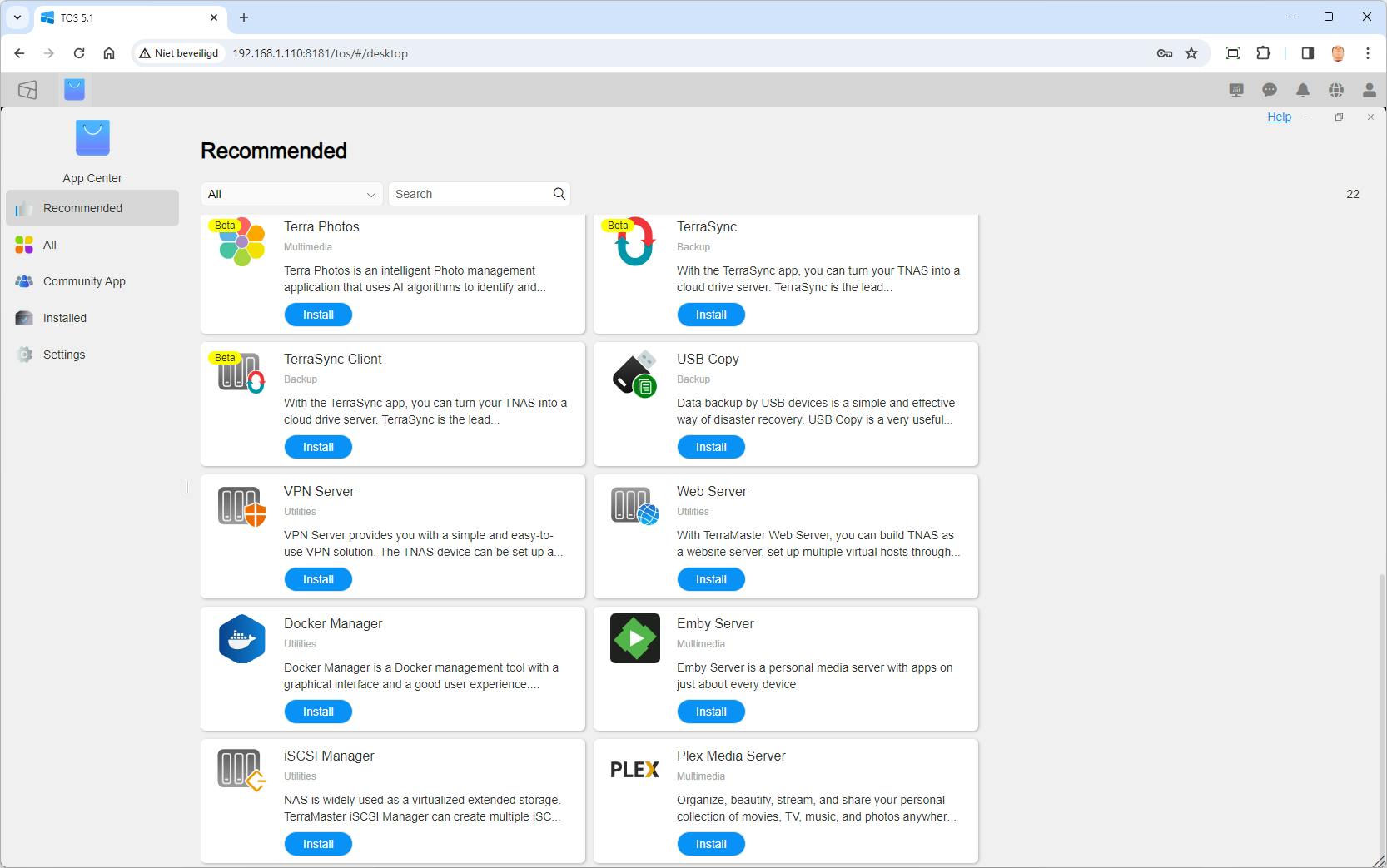Image resolution: width=1387 pixels, height=868 pixels.
Task: Install TerraSync Client
Action: tap(318, 447)
